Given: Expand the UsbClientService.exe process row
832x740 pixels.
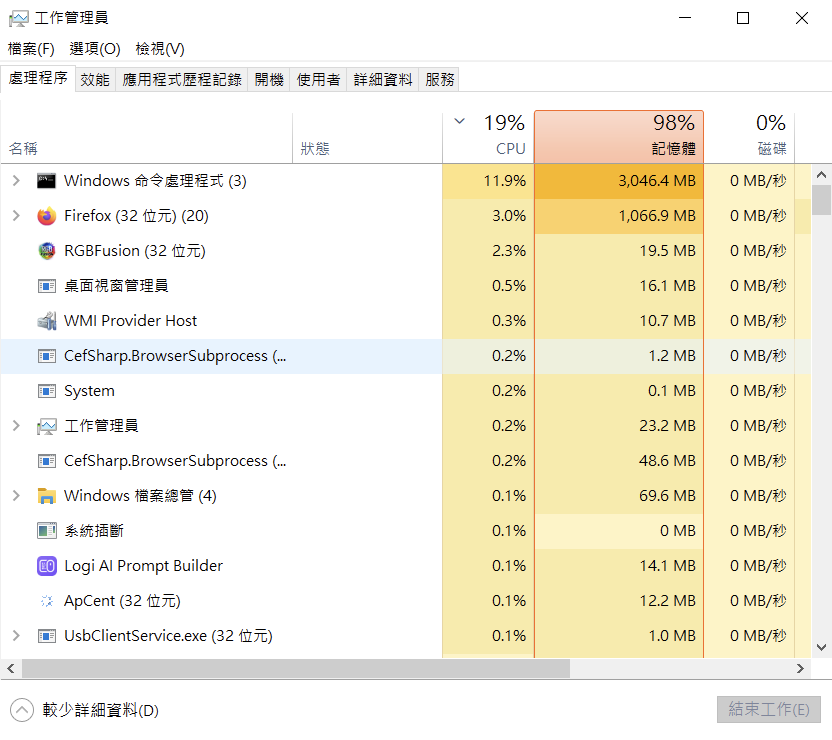Looking at the screenshot, I should click(x=16, y=635).
